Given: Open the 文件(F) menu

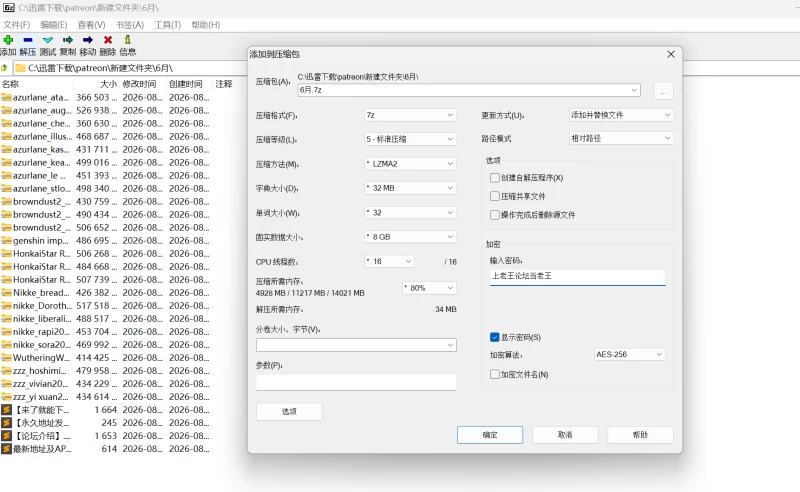Looking at the screenshot, I should [x=16, y=24].
